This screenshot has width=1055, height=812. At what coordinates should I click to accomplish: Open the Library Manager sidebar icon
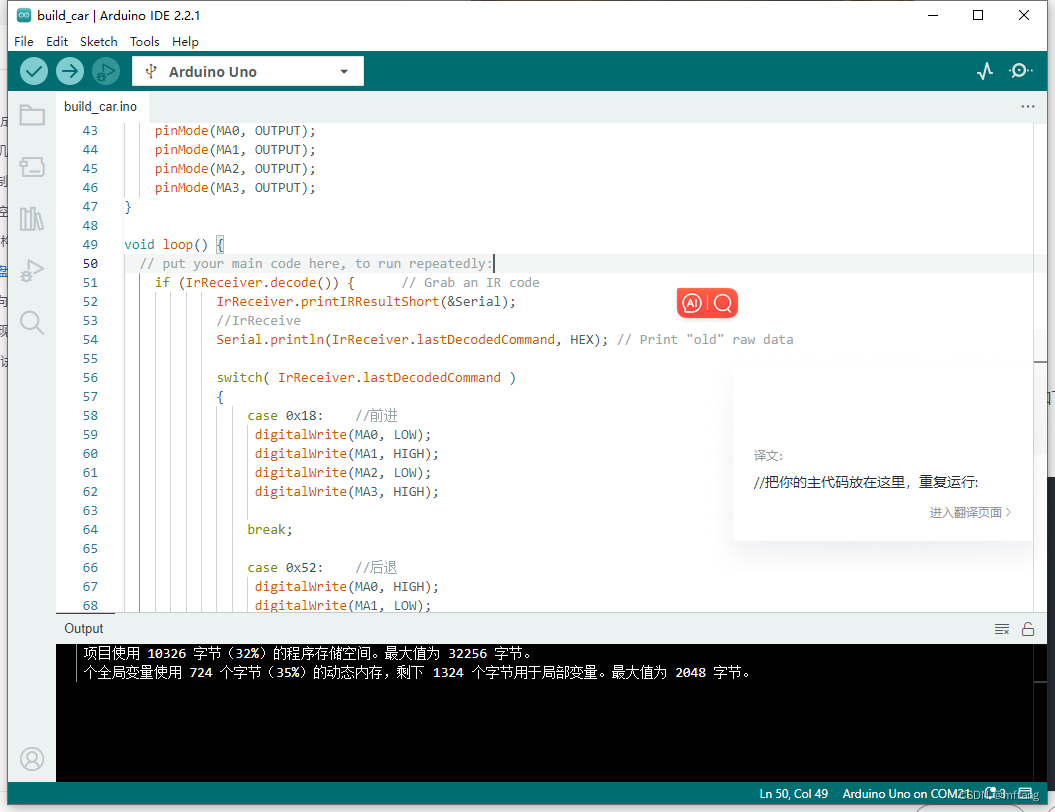point(32,219)
